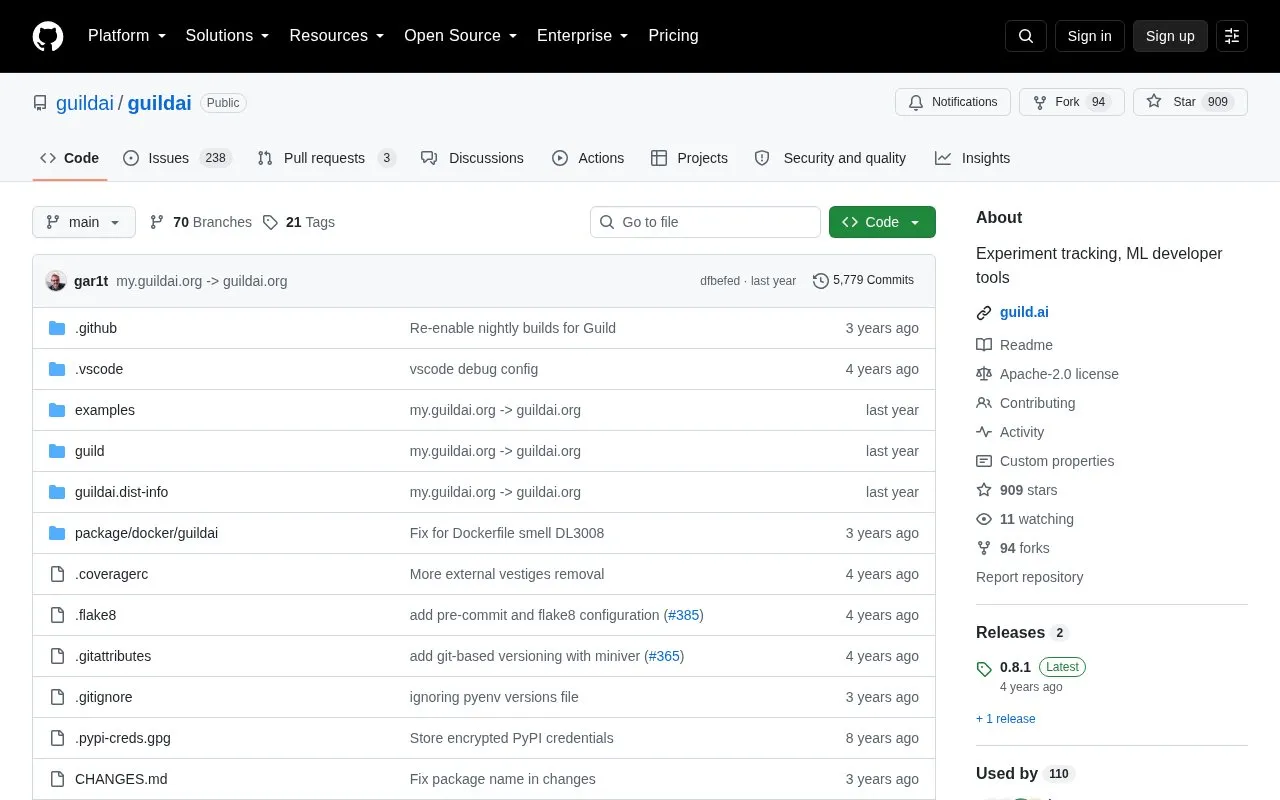The image size is (1280, 800).
Task: Open the Discussions tab
Action: tap(472, 158)
